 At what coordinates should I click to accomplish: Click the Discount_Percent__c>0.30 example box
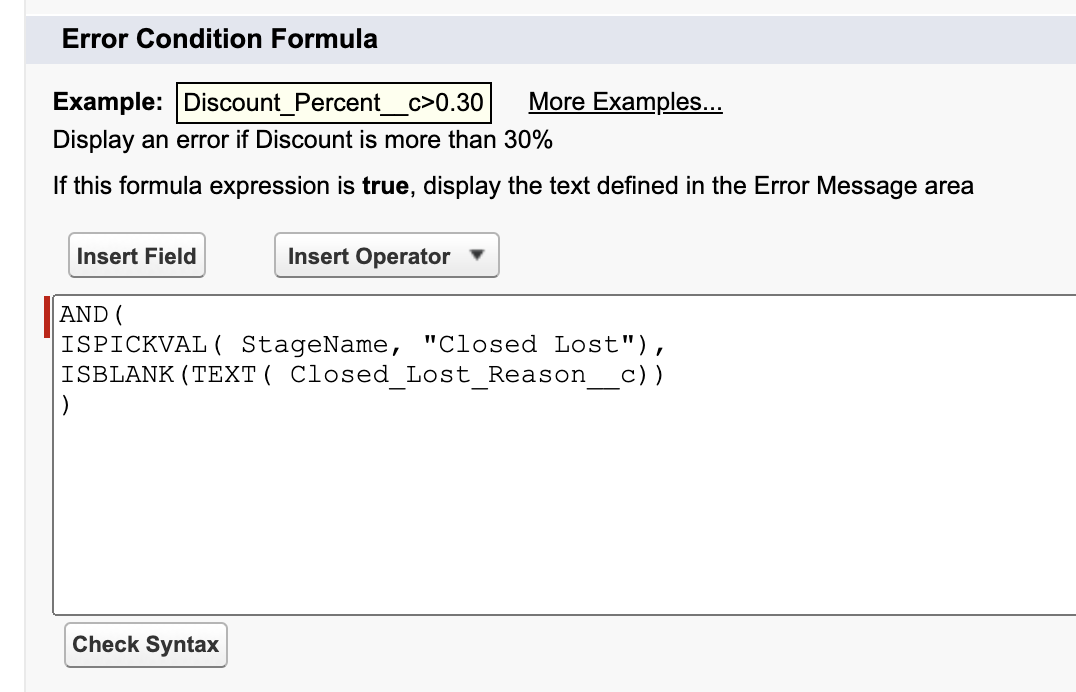(x=334, y=103)
